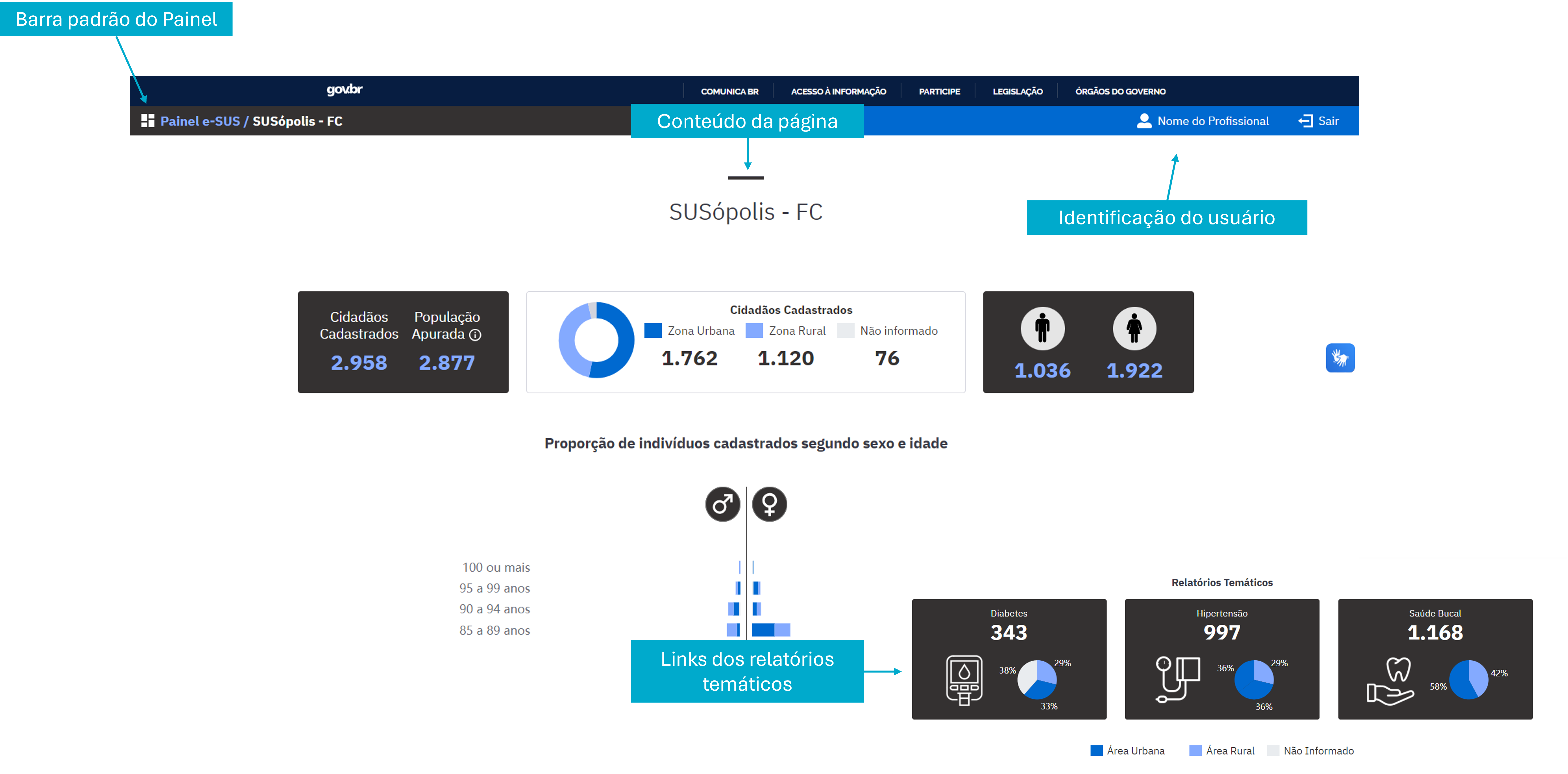The height and width of the screenshot is (774, 1568).
Task: Click the female symbol icon in pyramid chart
Action: coord(769,504)
